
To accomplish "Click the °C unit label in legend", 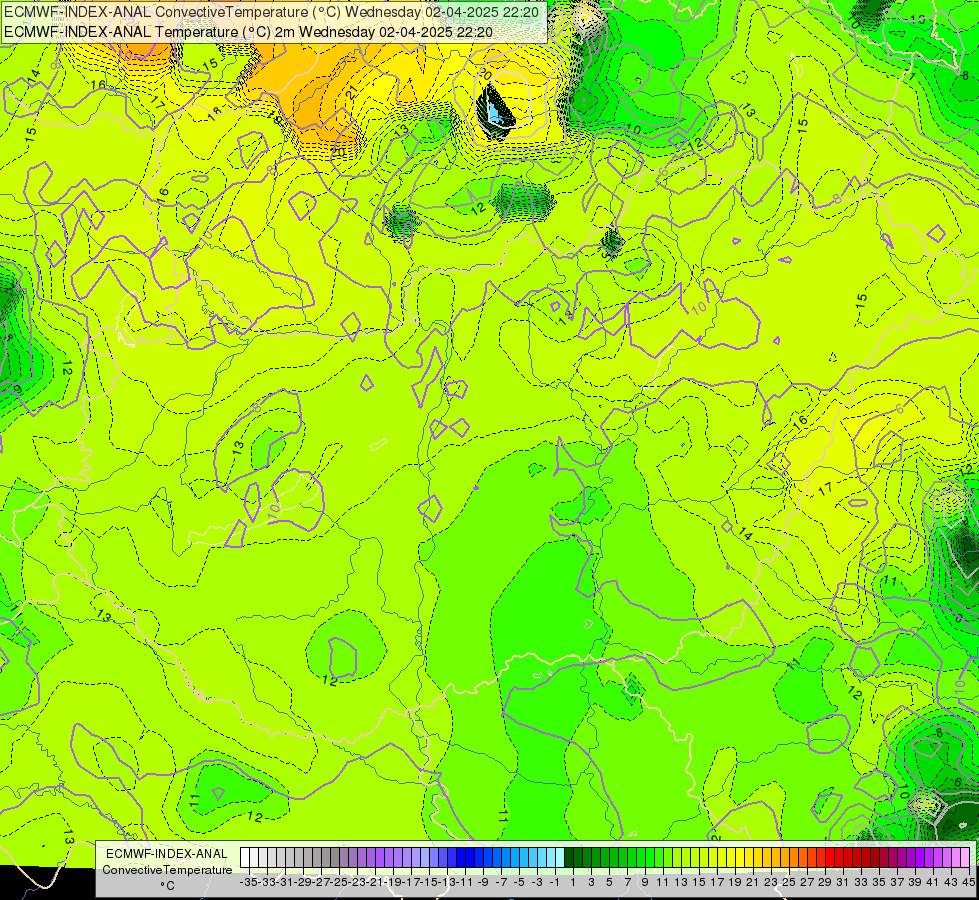I will pos(167,886).
